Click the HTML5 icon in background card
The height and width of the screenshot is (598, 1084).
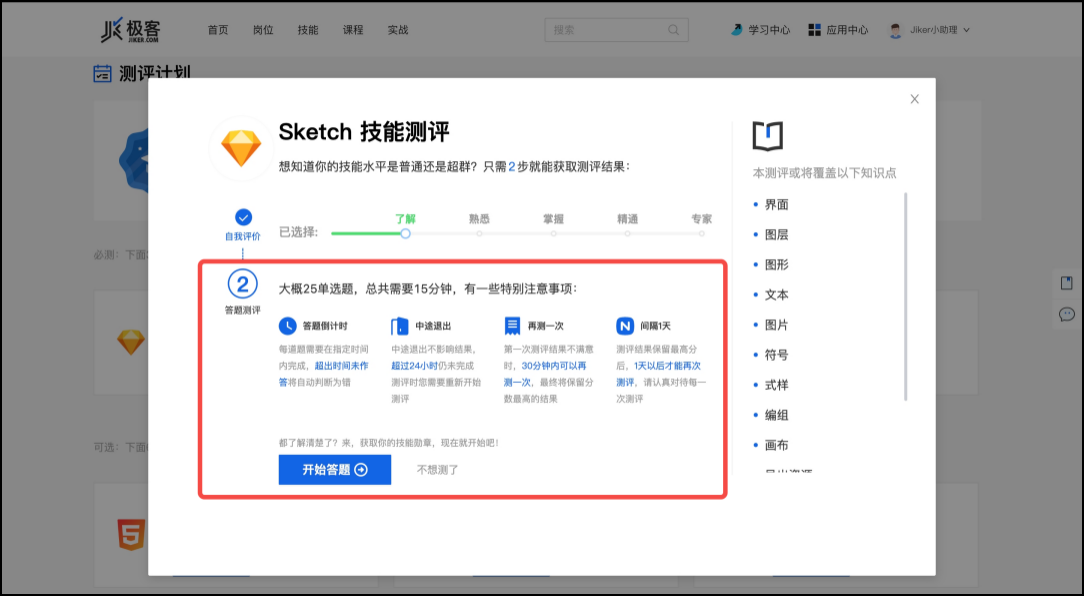[131, 534]
